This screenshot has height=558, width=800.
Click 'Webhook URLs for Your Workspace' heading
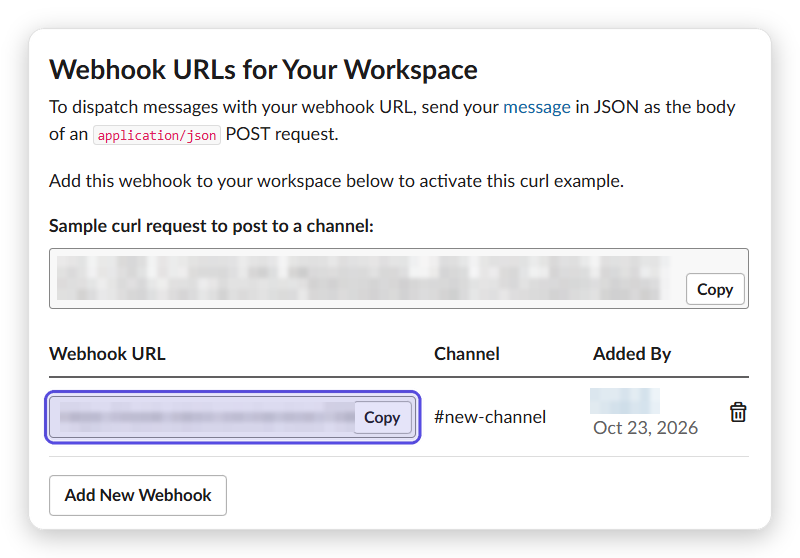click(x=263, y=69)
